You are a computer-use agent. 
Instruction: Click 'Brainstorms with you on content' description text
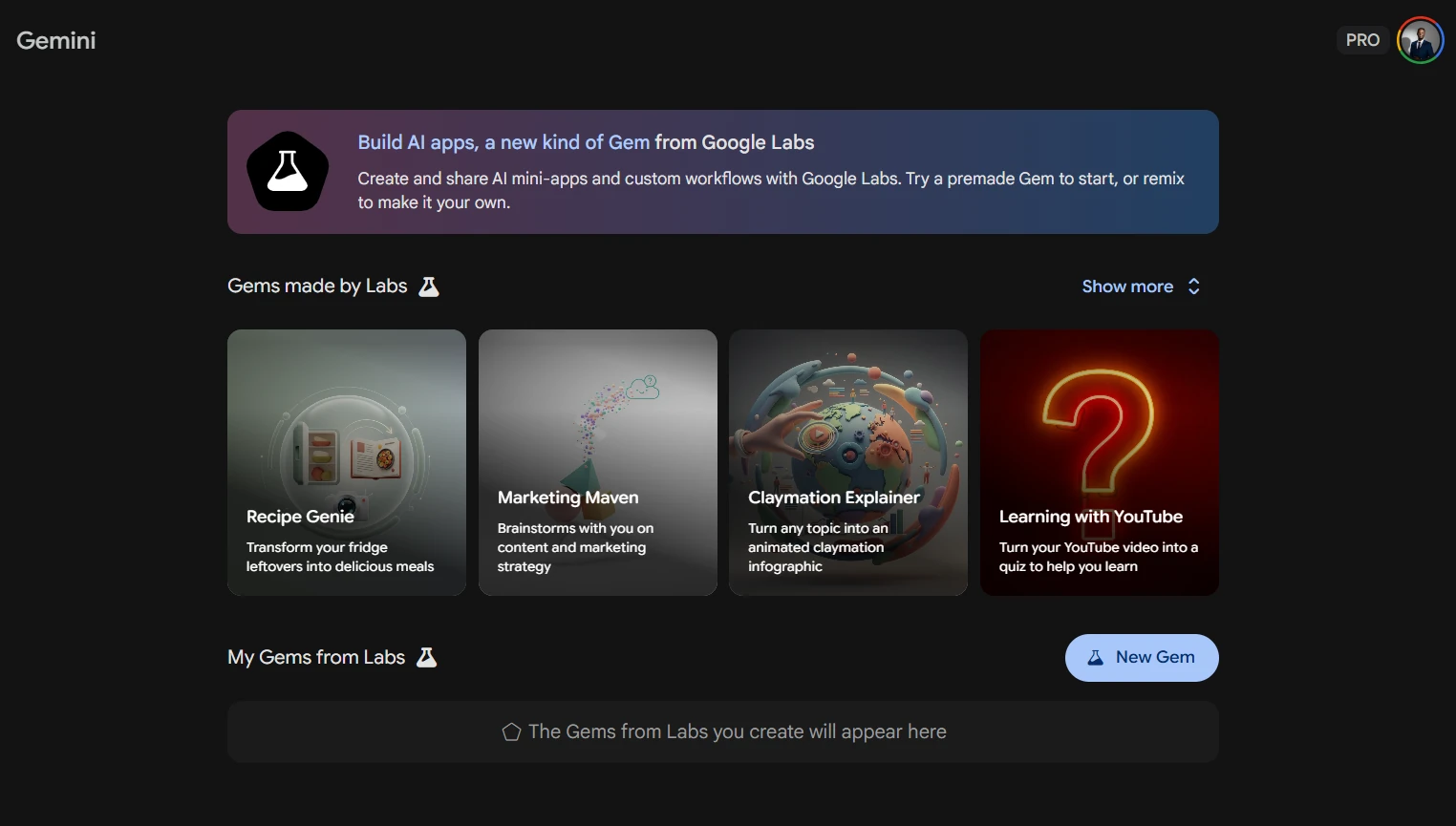575,547
